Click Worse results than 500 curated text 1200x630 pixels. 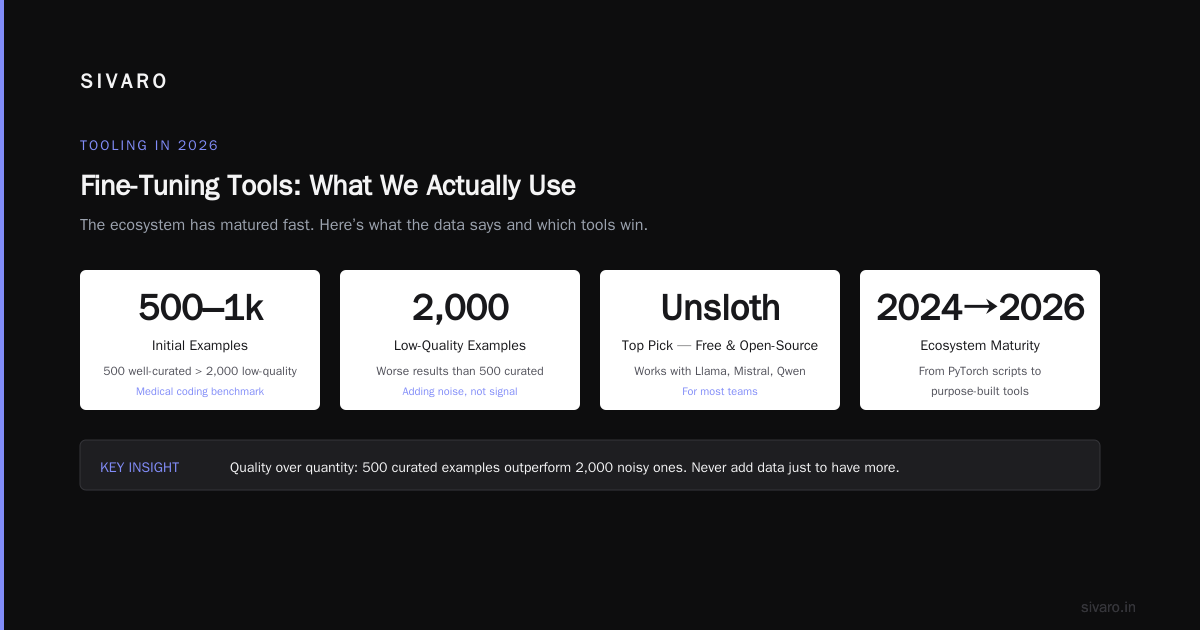[x=460, y=371]
